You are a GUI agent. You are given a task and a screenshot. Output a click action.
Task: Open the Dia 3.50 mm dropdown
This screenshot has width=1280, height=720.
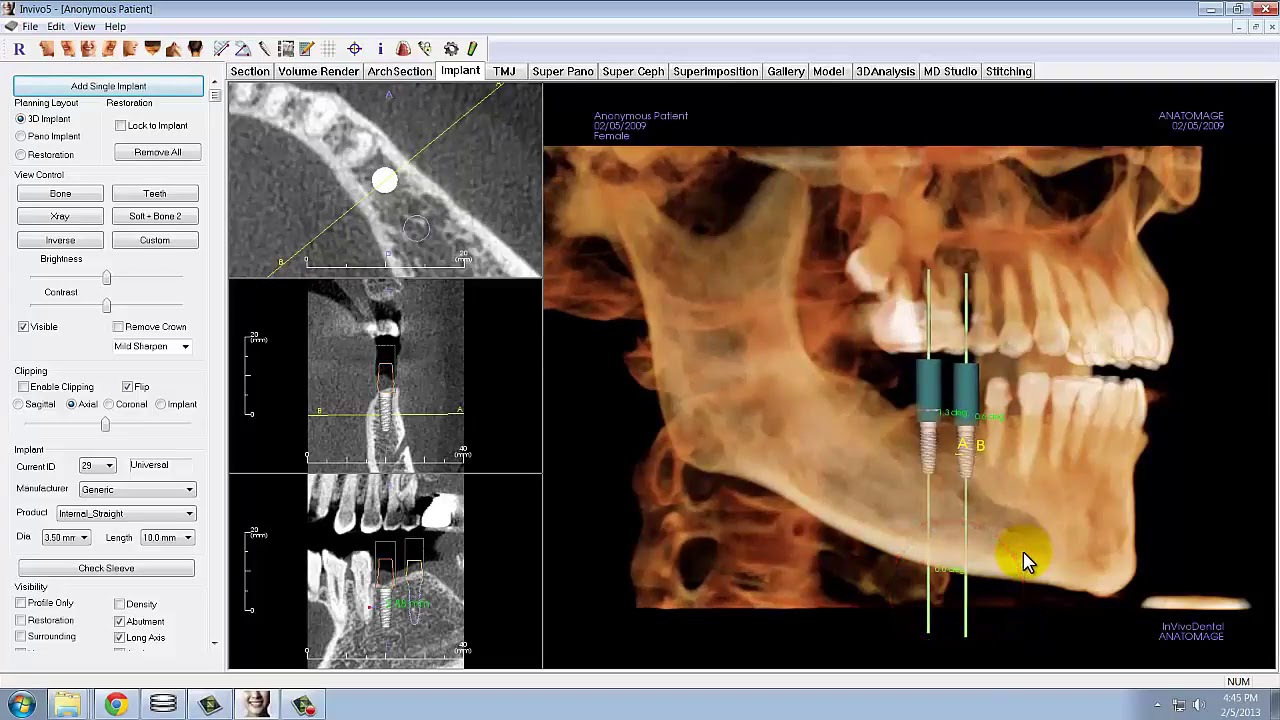point(66,538)
